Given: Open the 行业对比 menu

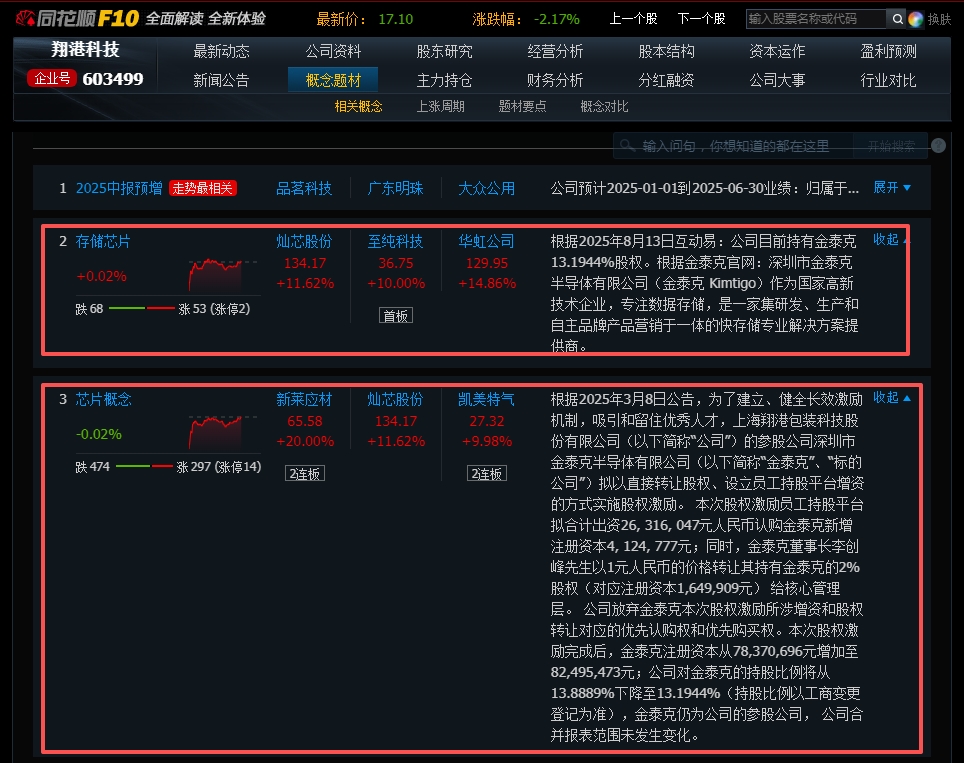Looking at the screenshot, I should (x=888, y=80).
